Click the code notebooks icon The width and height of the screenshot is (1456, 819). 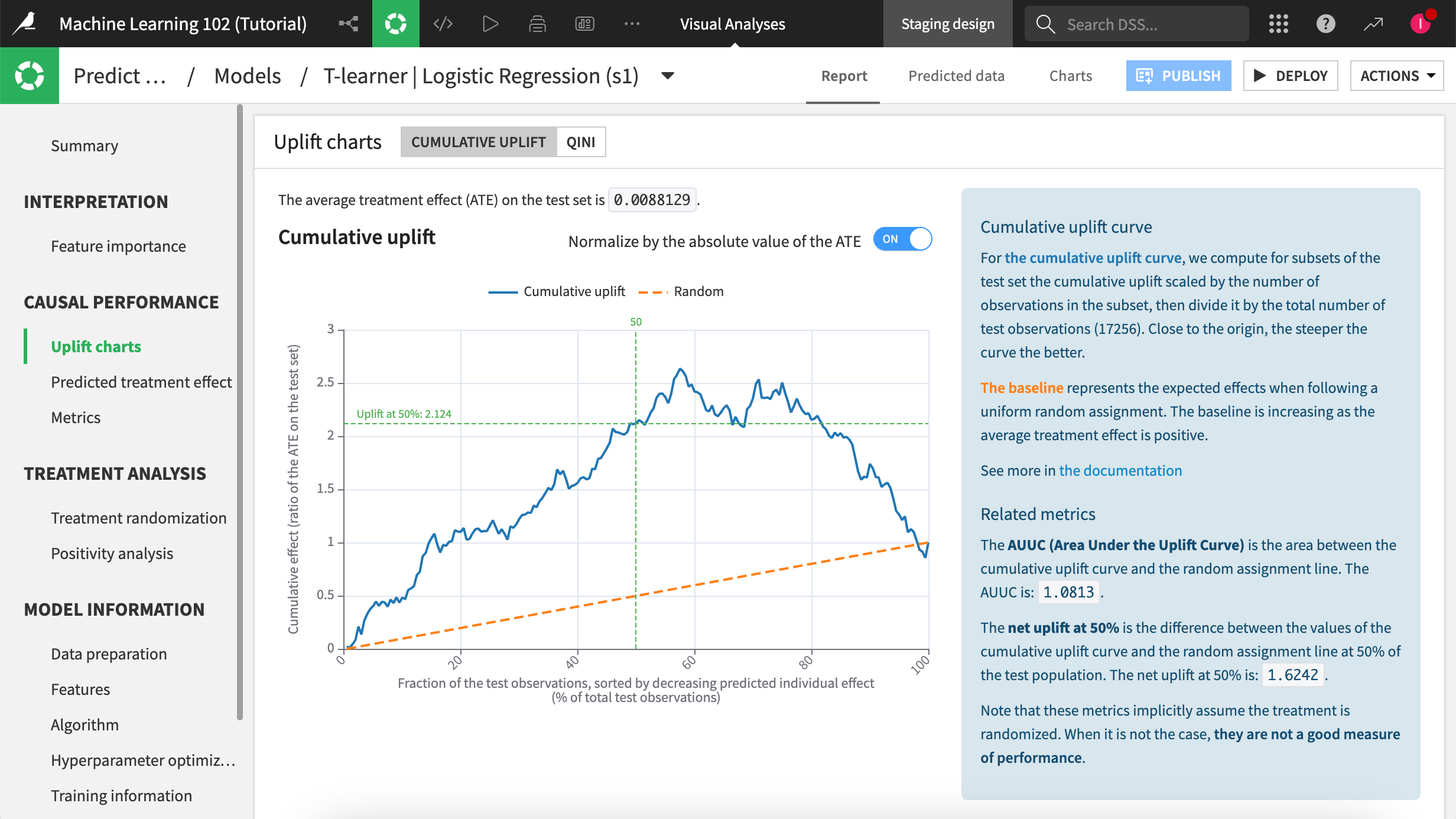443,24
